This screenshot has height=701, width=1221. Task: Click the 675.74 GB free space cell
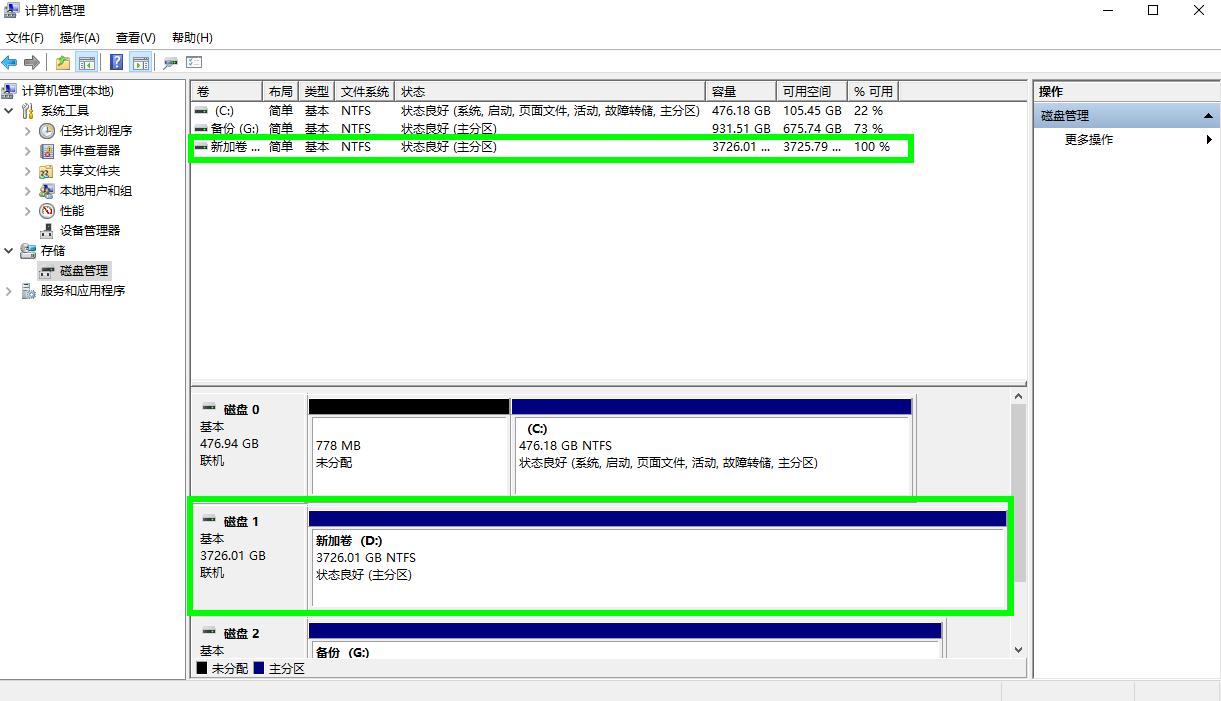[x=812, y=129]
